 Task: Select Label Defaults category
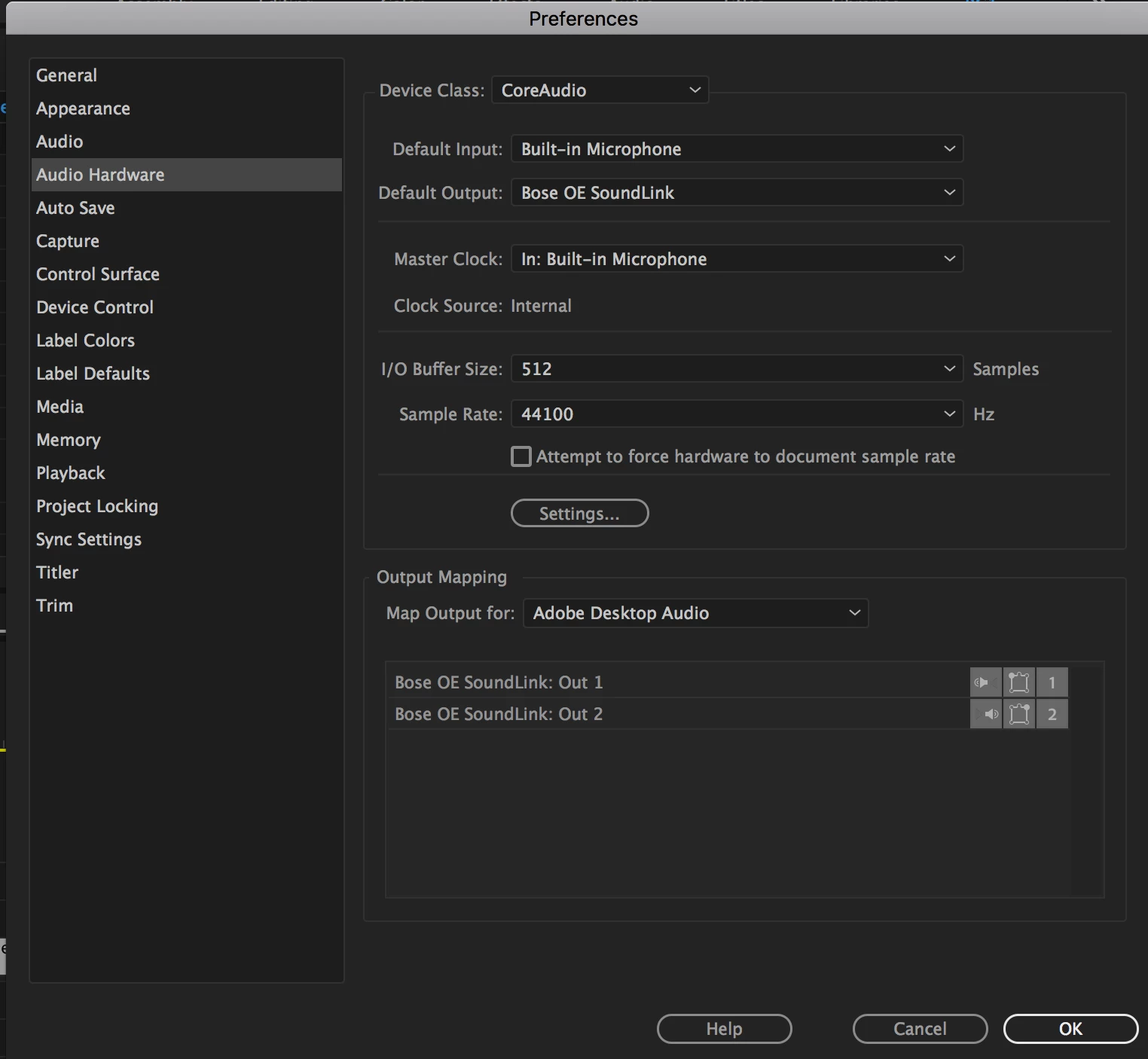point(187,374)
